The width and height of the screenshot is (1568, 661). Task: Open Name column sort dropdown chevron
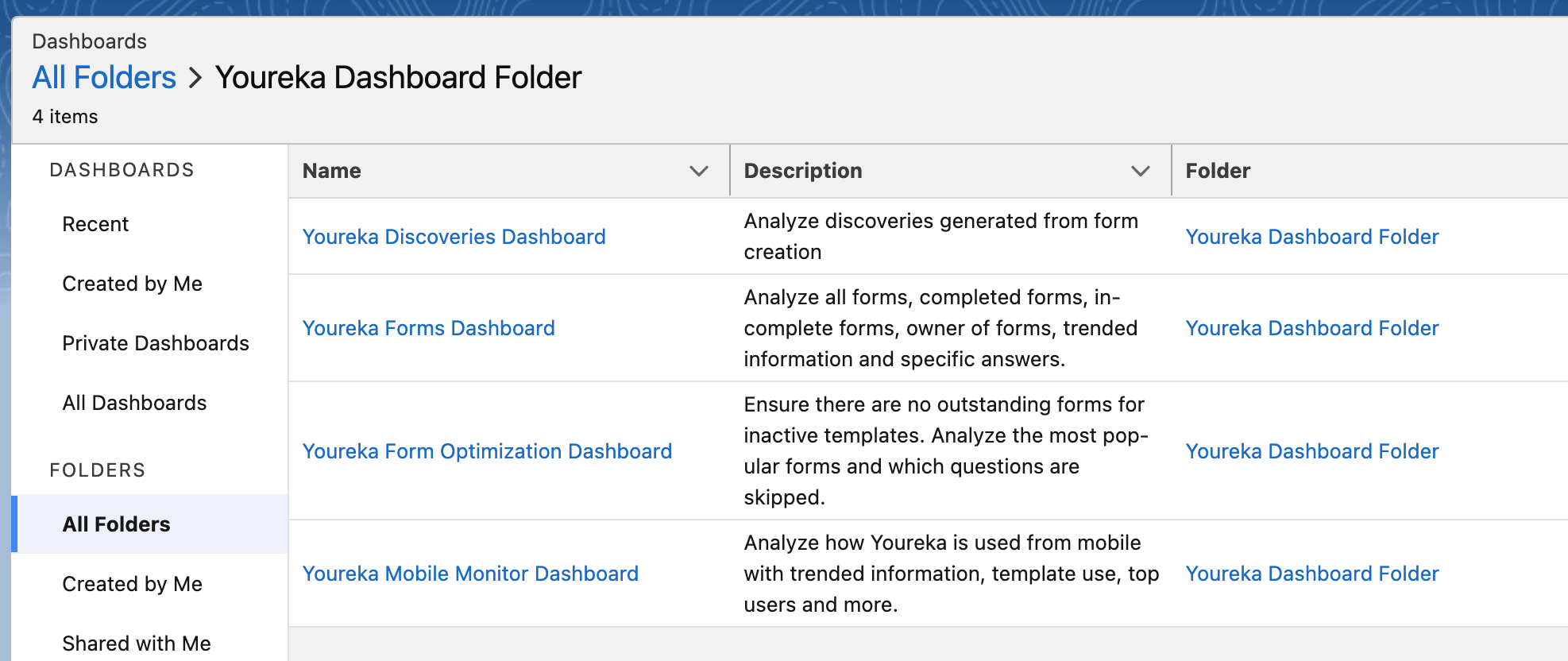(x=699, y=171)
